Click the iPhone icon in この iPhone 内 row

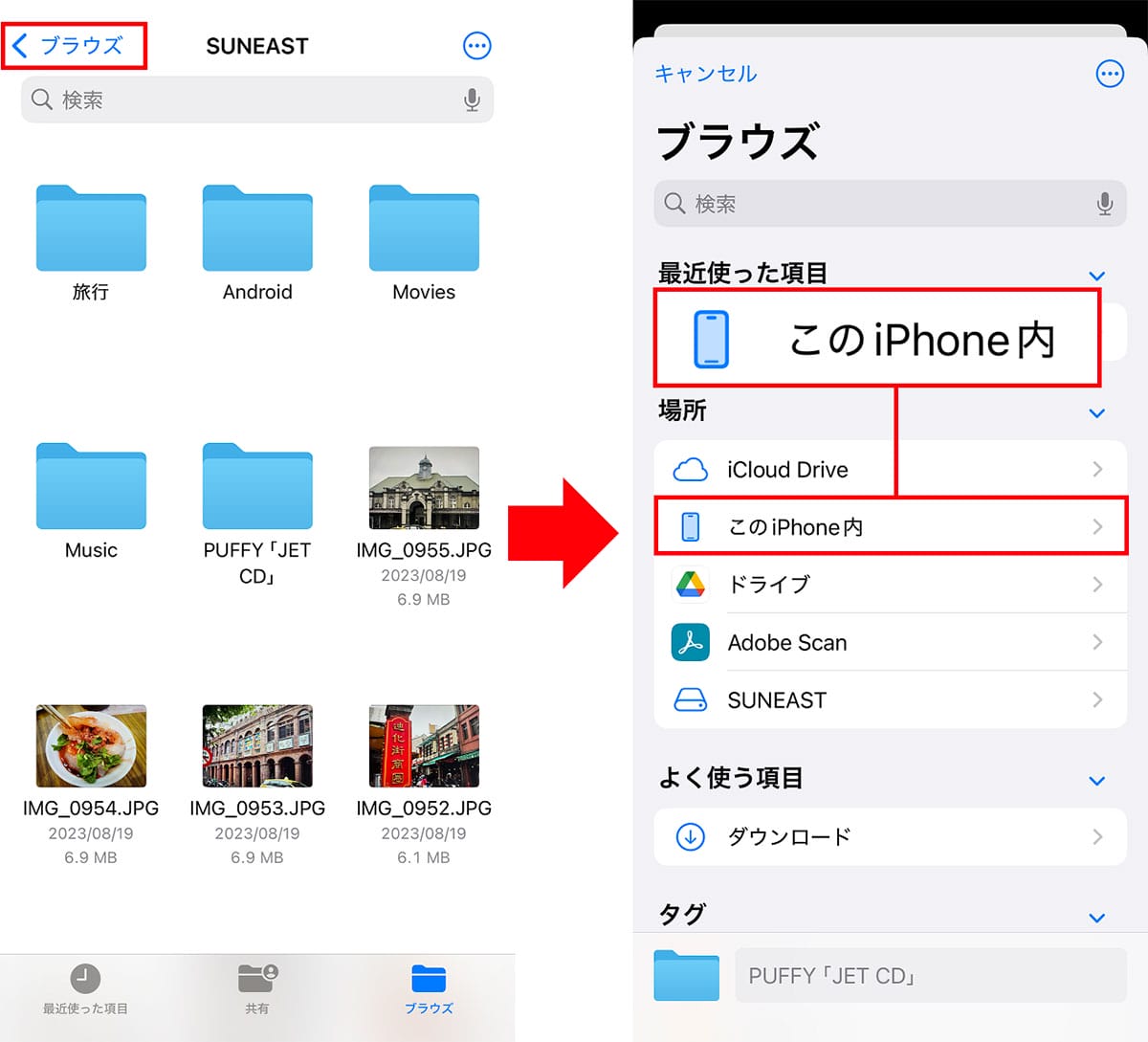tap(691, 526)
